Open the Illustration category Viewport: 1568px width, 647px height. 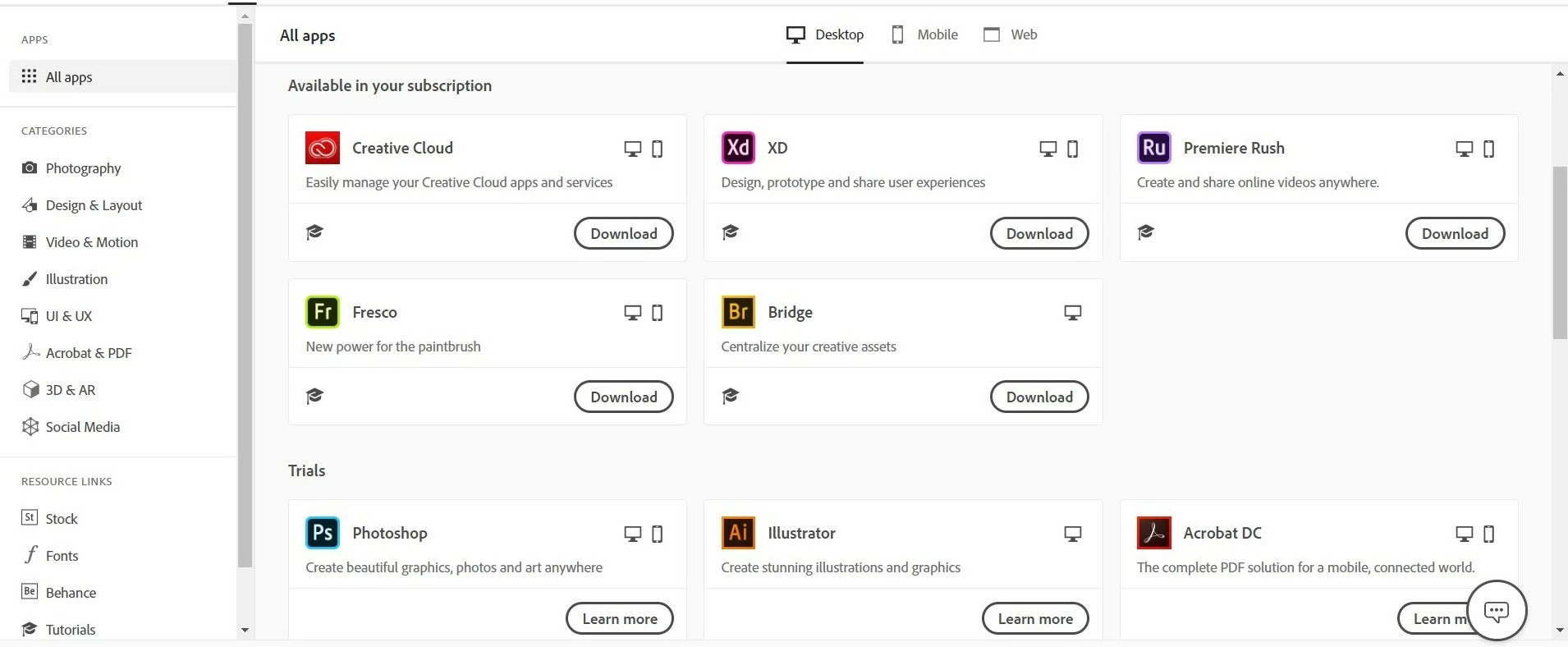65,279
